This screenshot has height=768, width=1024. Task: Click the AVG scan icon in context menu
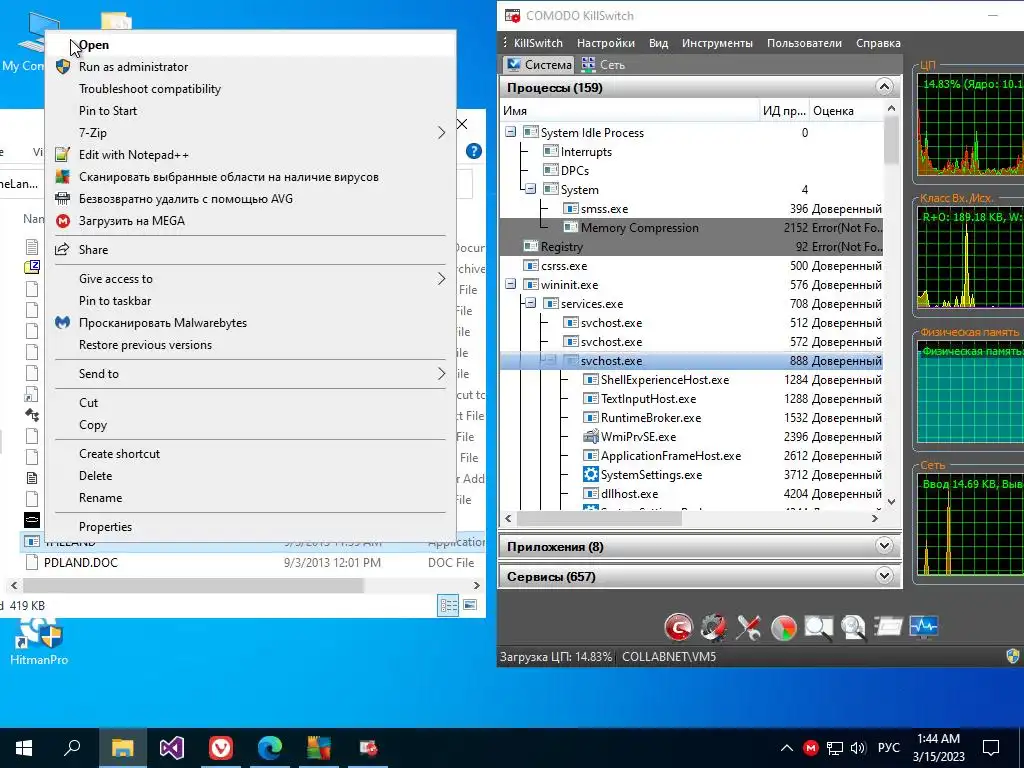click(x=63, y=177)
